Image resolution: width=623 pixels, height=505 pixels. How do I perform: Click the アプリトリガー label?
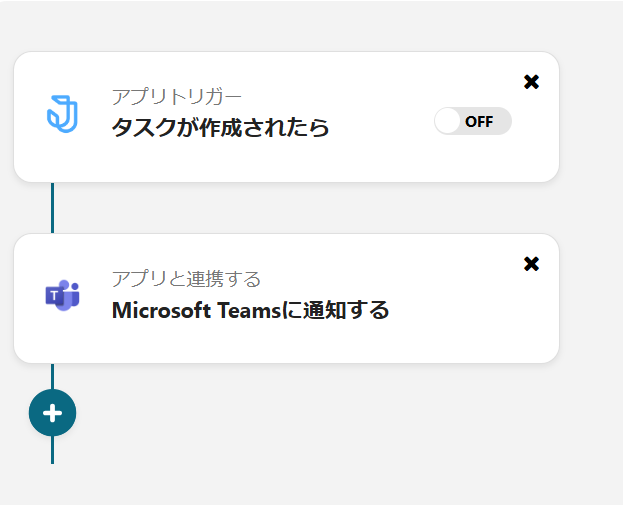pyautogui.click(x=177, y=97)
